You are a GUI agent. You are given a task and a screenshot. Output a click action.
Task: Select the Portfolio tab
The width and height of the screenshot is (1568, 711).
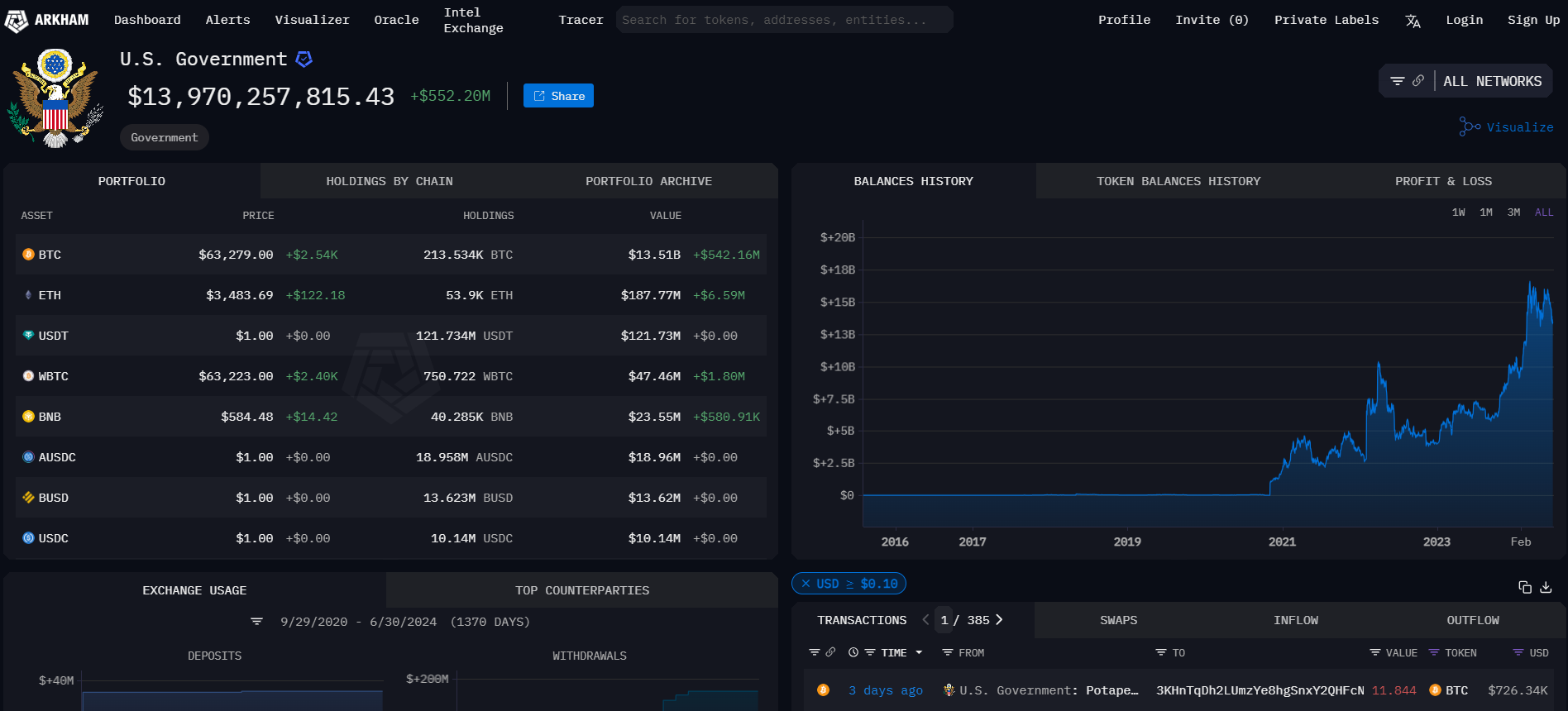(x=131, y=181)
